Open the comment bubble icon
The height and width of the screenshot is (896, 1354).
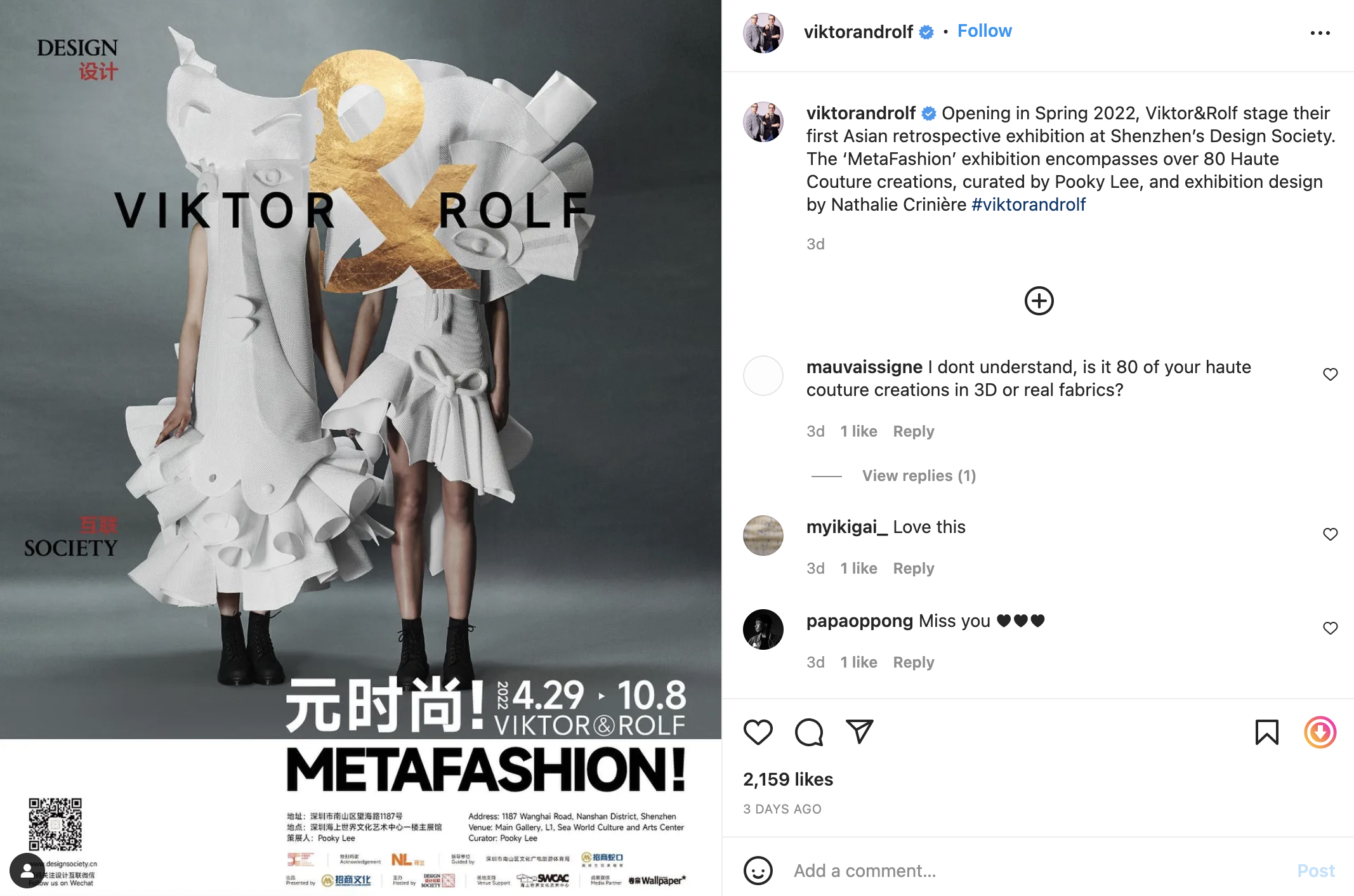[809, 732]
